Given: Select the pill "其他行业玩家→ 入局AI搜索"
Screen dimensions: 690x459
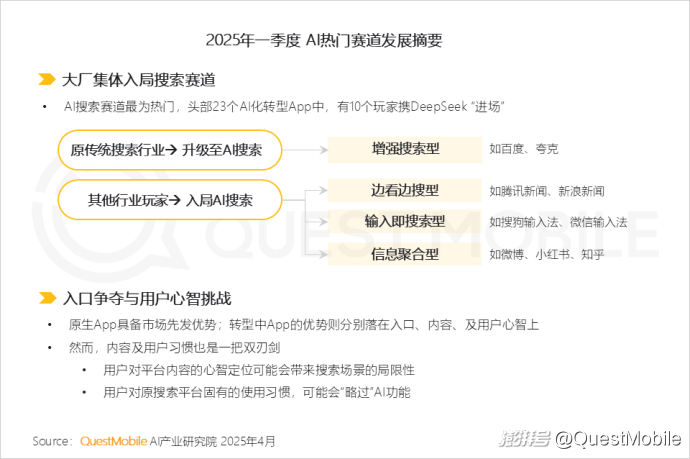Looking at the screenshot, I should coord(170,200).
